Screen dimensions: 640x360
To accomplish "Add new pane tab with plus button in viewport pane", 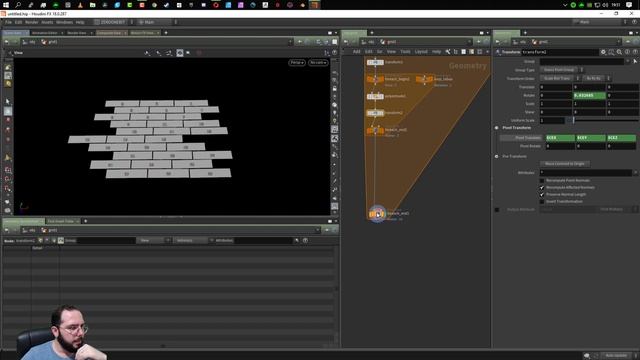I will [x=166, y=33].
